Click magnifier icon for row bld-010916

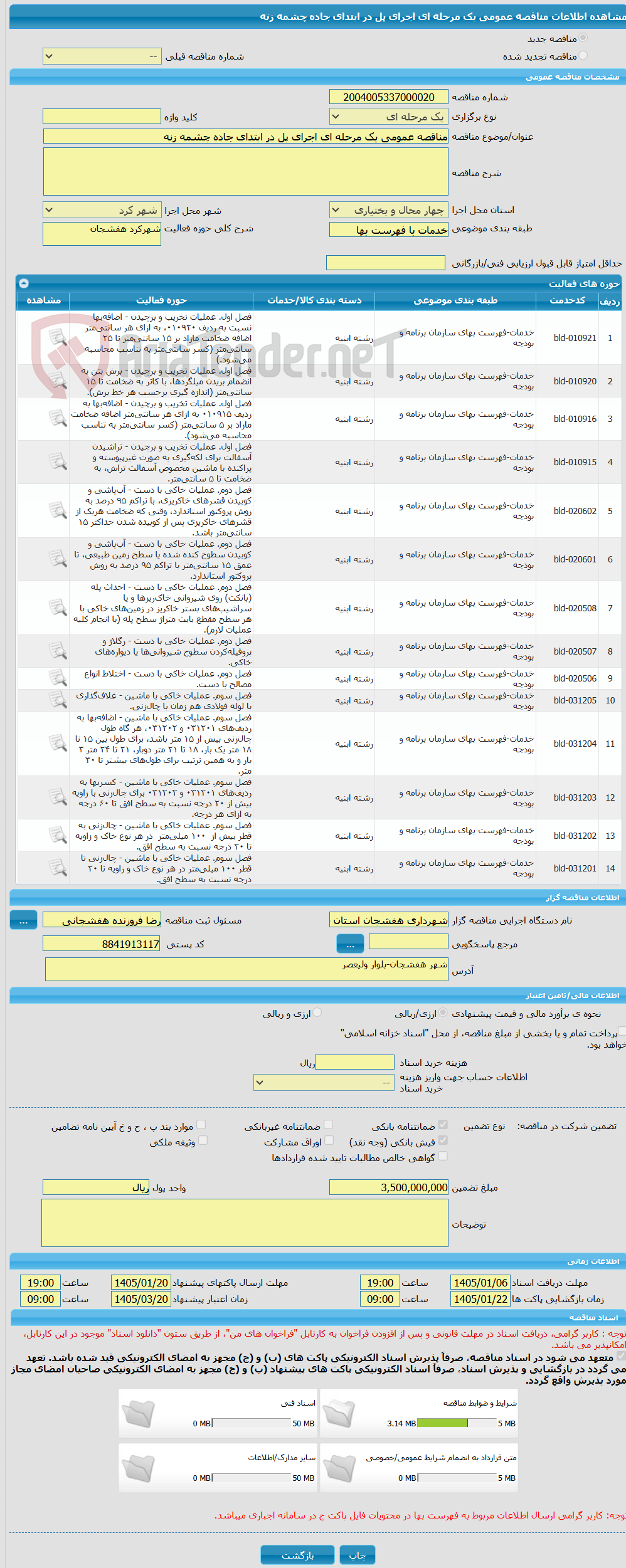(x=58, y=418)
